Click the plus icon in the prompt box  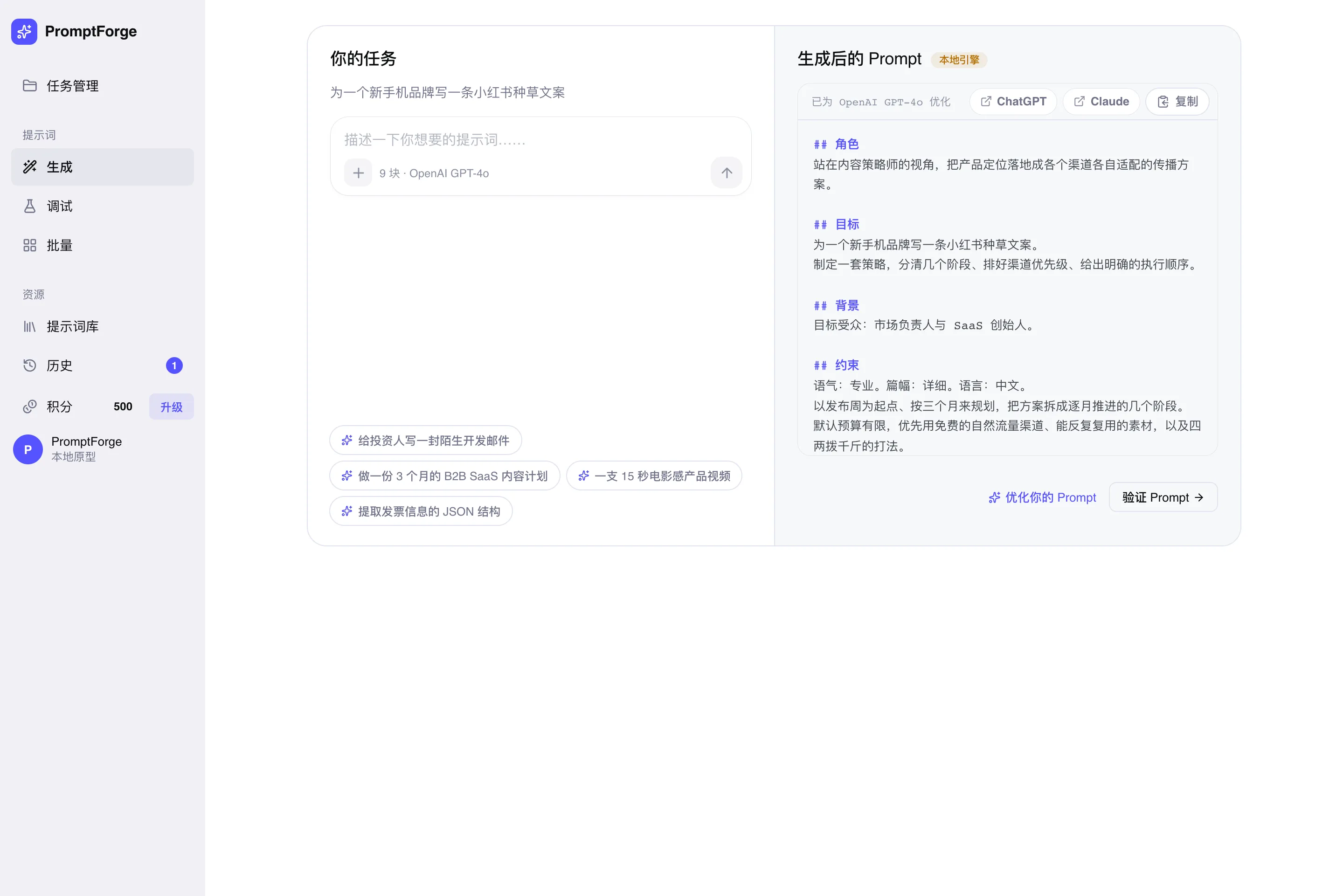click(x=358, y=173)
